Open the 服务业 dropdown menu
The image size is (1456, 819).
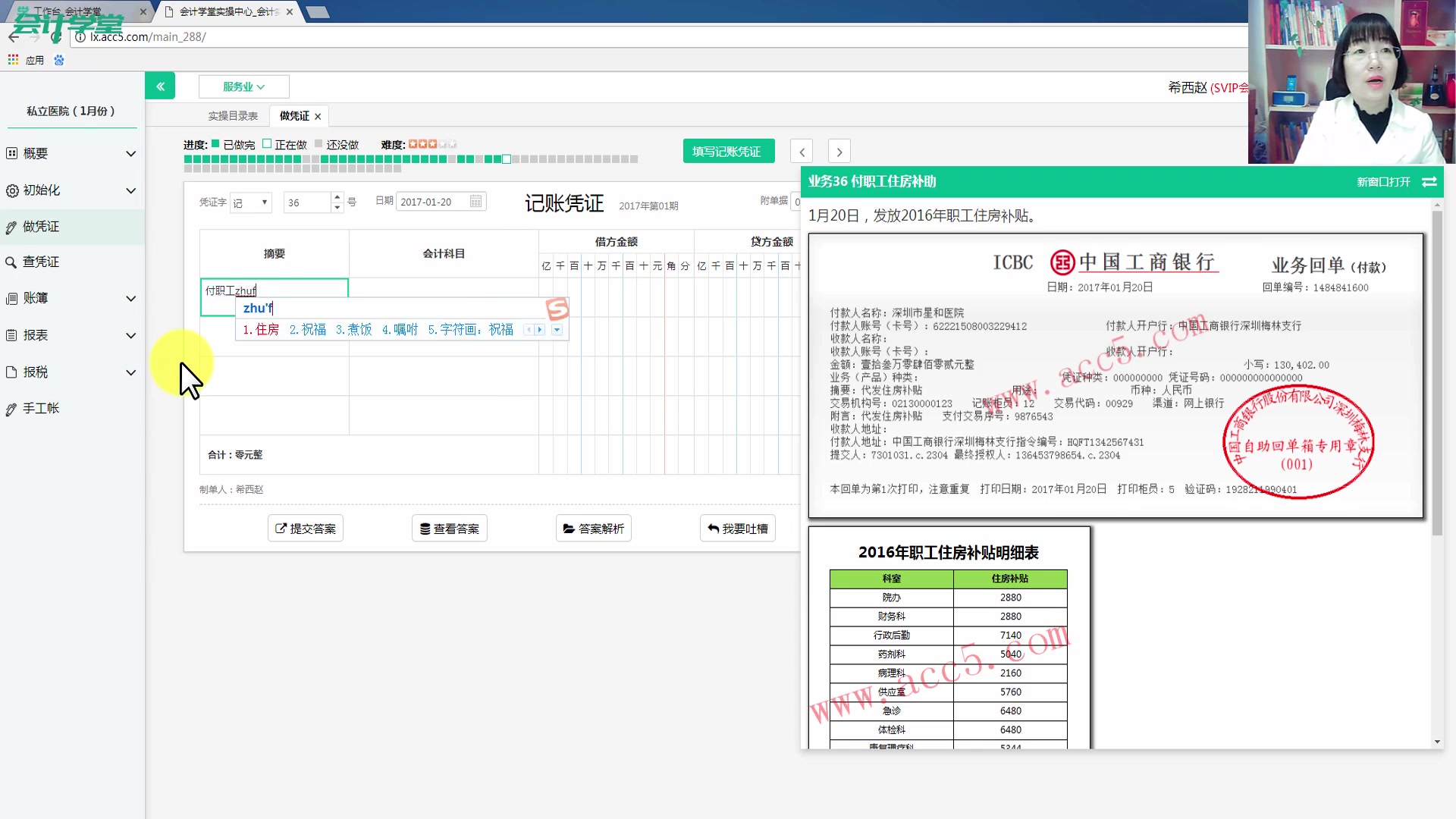coord(243,86)
